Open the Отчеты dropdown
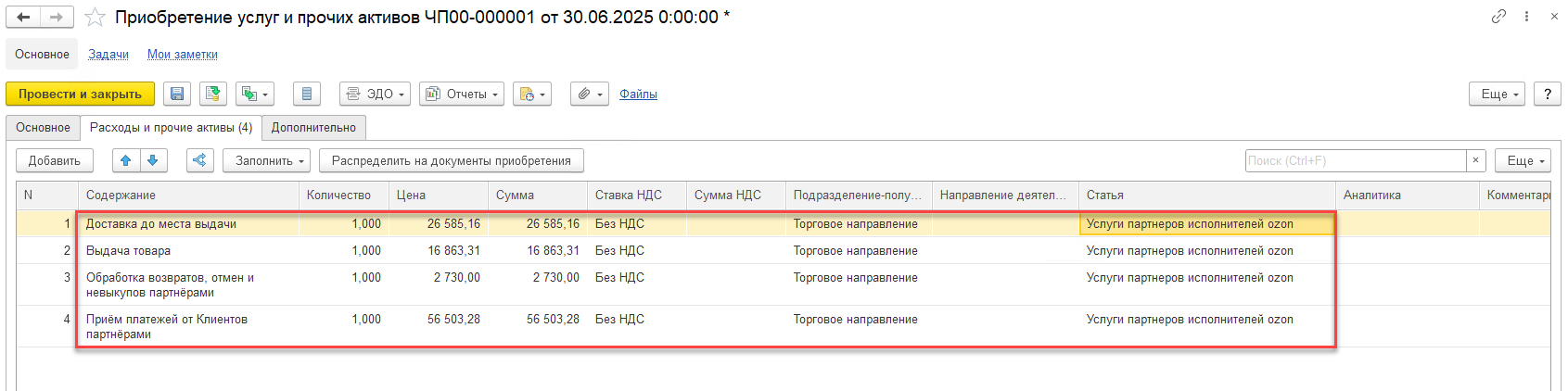Image resolution: width=1568 pixels, height=391 pixels. pyautogui.click(x=462, y=94)
